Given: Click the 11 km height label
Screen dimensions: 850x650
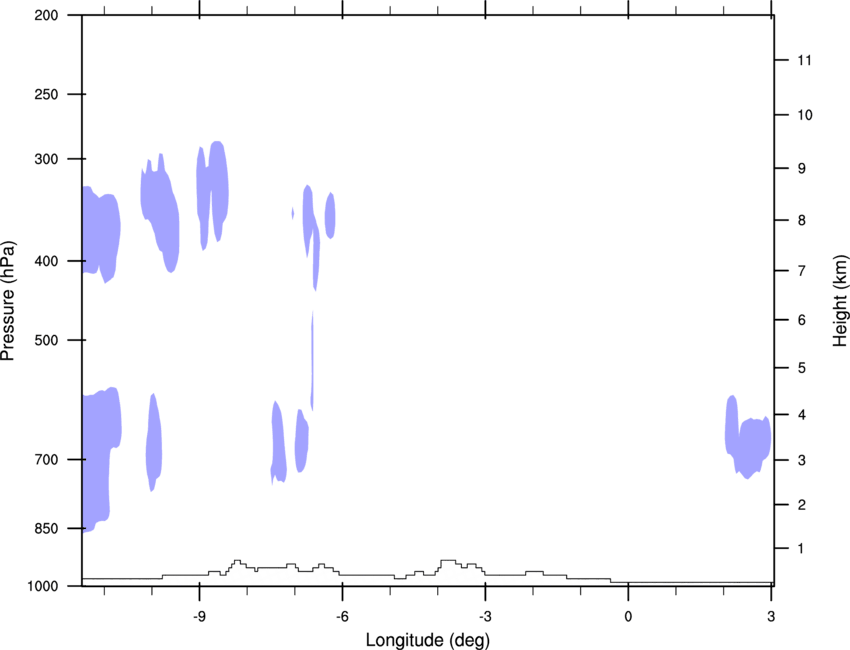Looking at the screenshot, I should (804, 60).
